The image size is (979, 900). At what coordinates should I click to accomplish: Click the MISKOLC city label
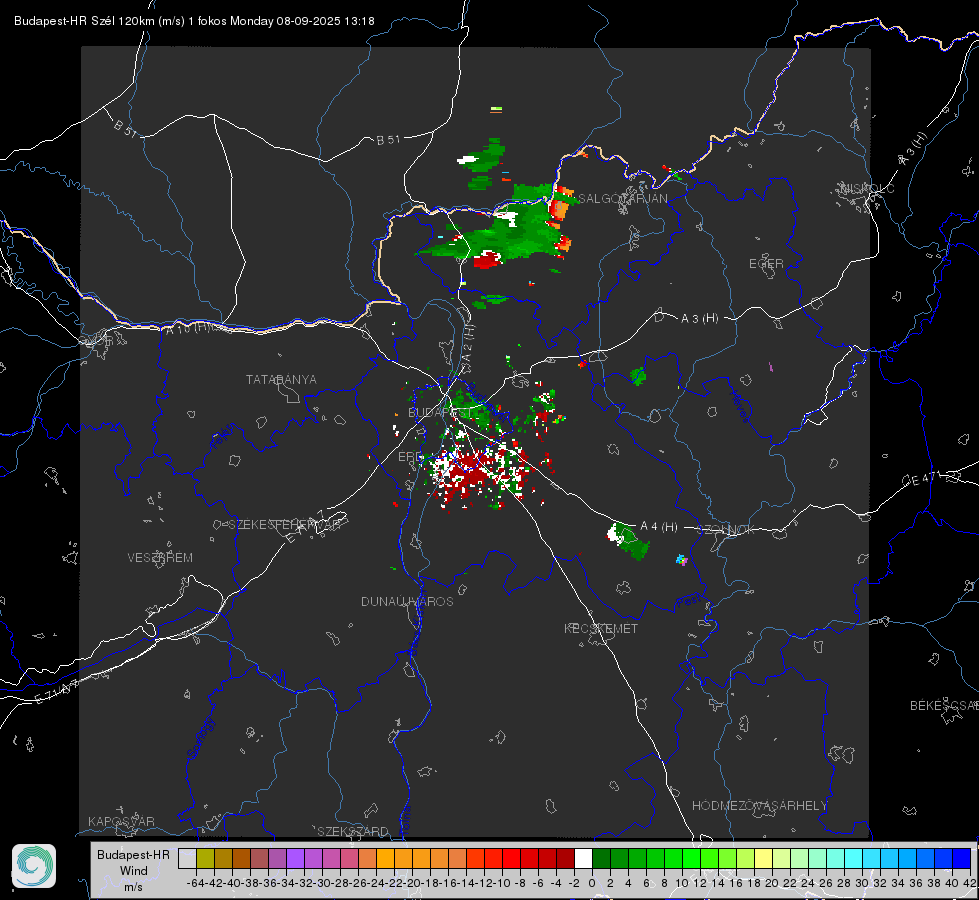(867, 188)
